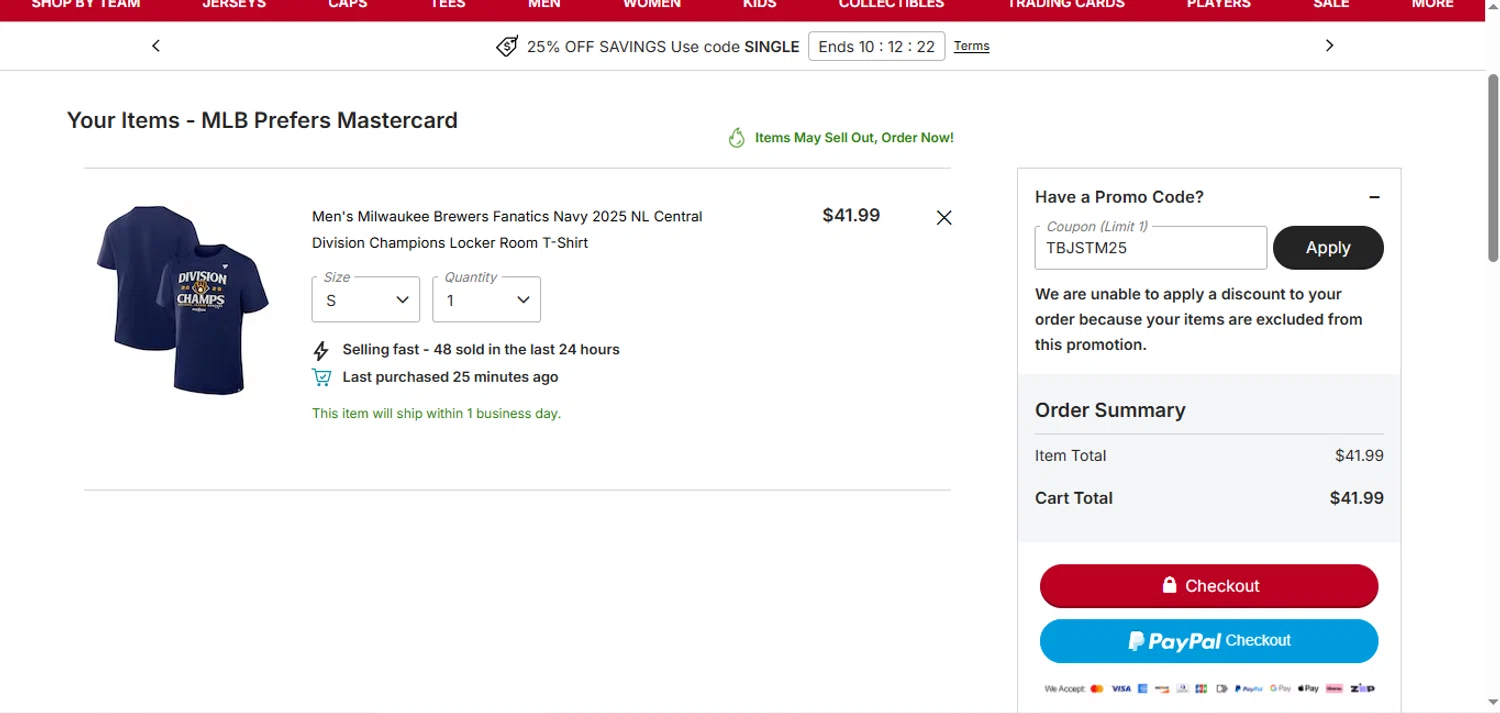The height and width of the screenshot is (713, 1500).
Task: Apply the promo code
Action: click(x=1328, y=248)
